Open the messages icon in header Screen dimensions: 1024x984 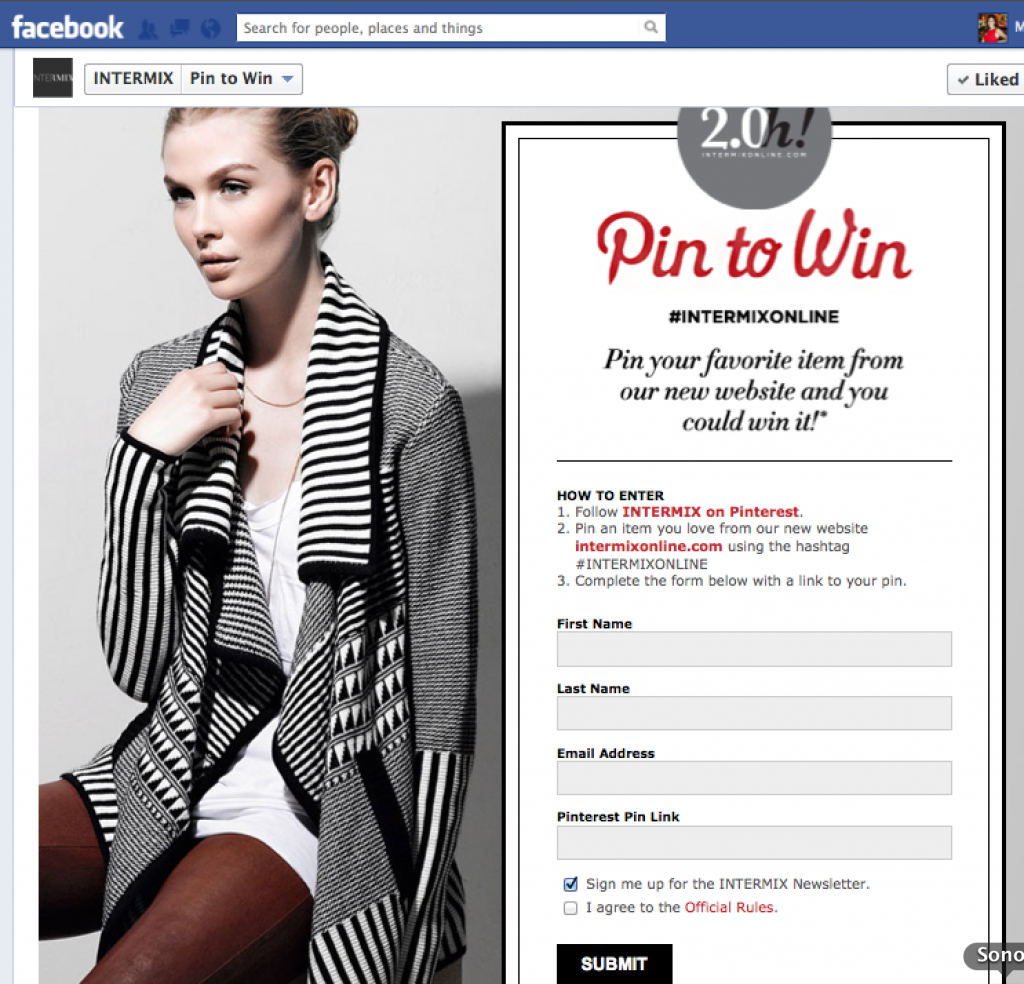point(180,28)
